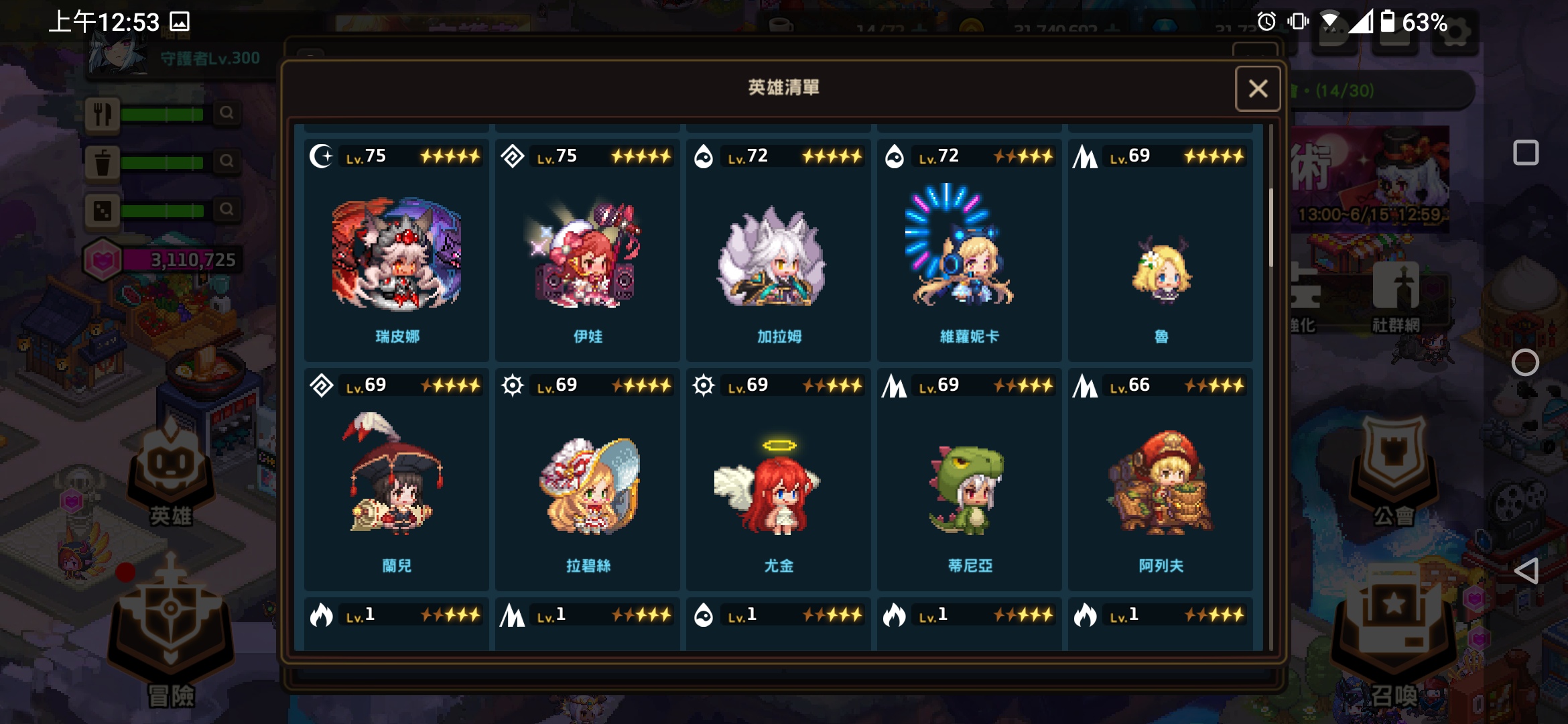Close the 英雄清單 hero list dialog
Screen dimensions: 1568x724
click(1258, 88)
